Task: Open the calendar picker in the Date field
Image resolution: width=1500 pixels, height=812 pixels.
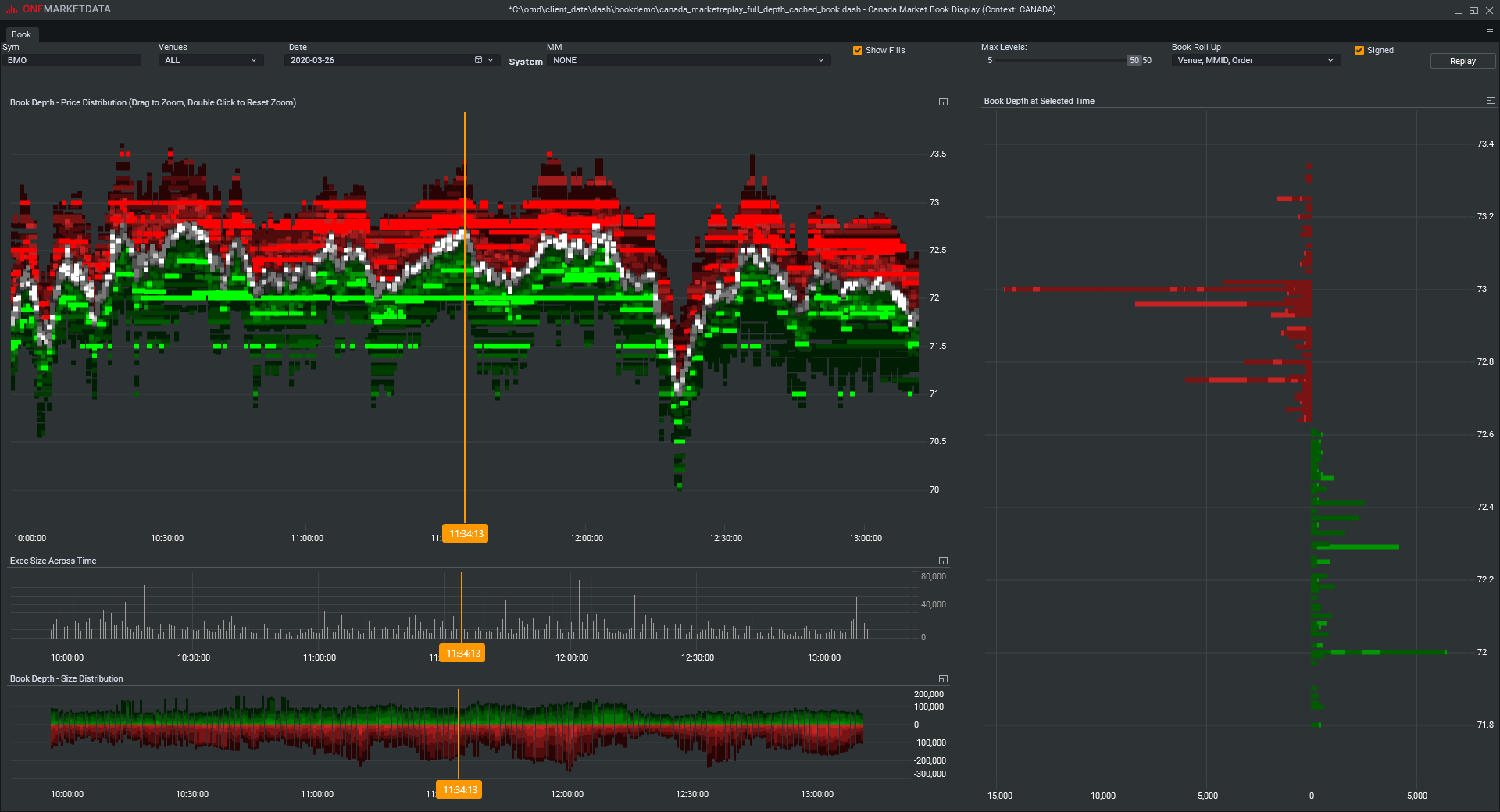Action: [477, 60]
